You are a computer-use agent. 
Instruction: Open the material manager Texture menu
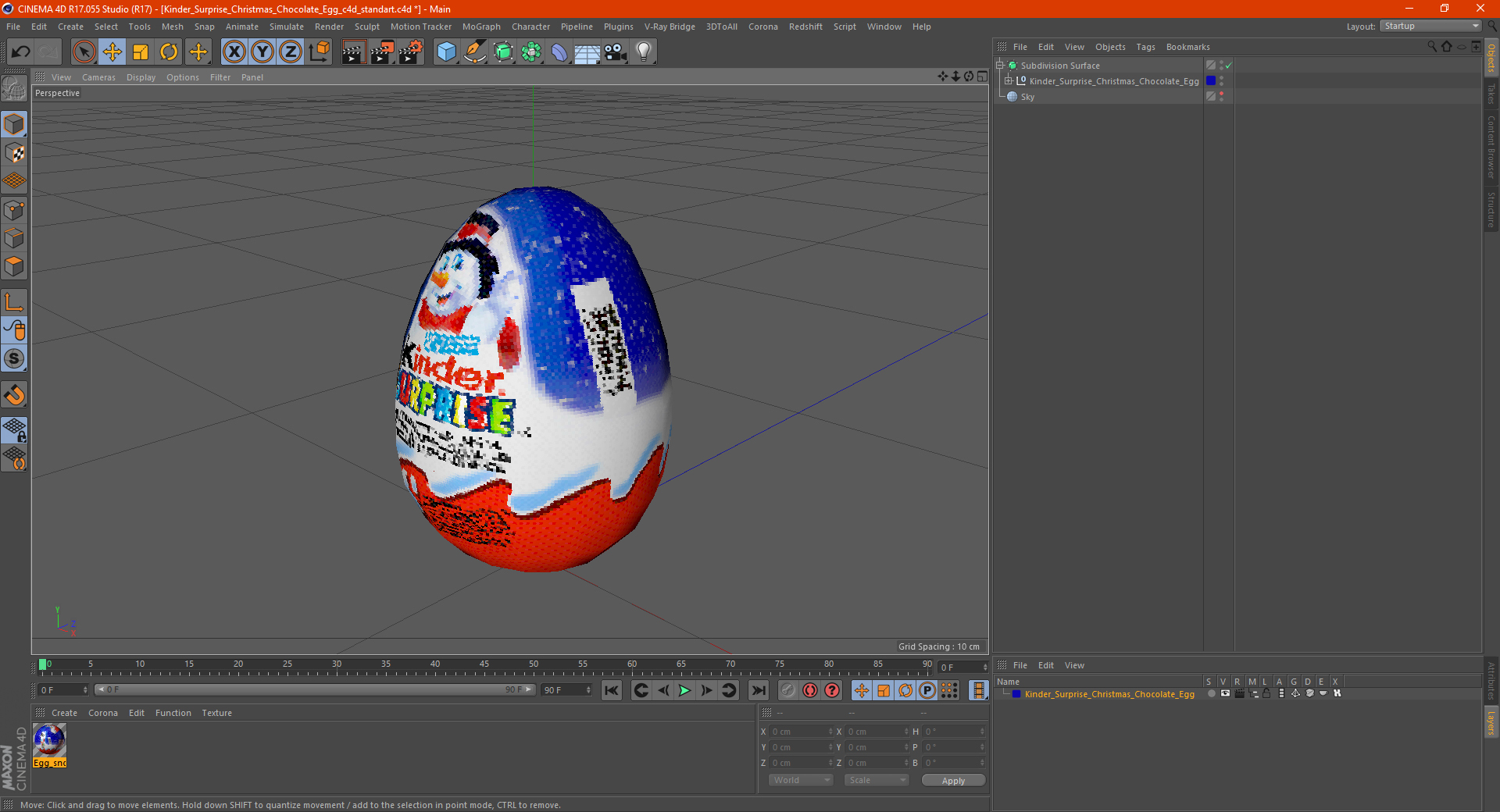(x=216, y=713)
